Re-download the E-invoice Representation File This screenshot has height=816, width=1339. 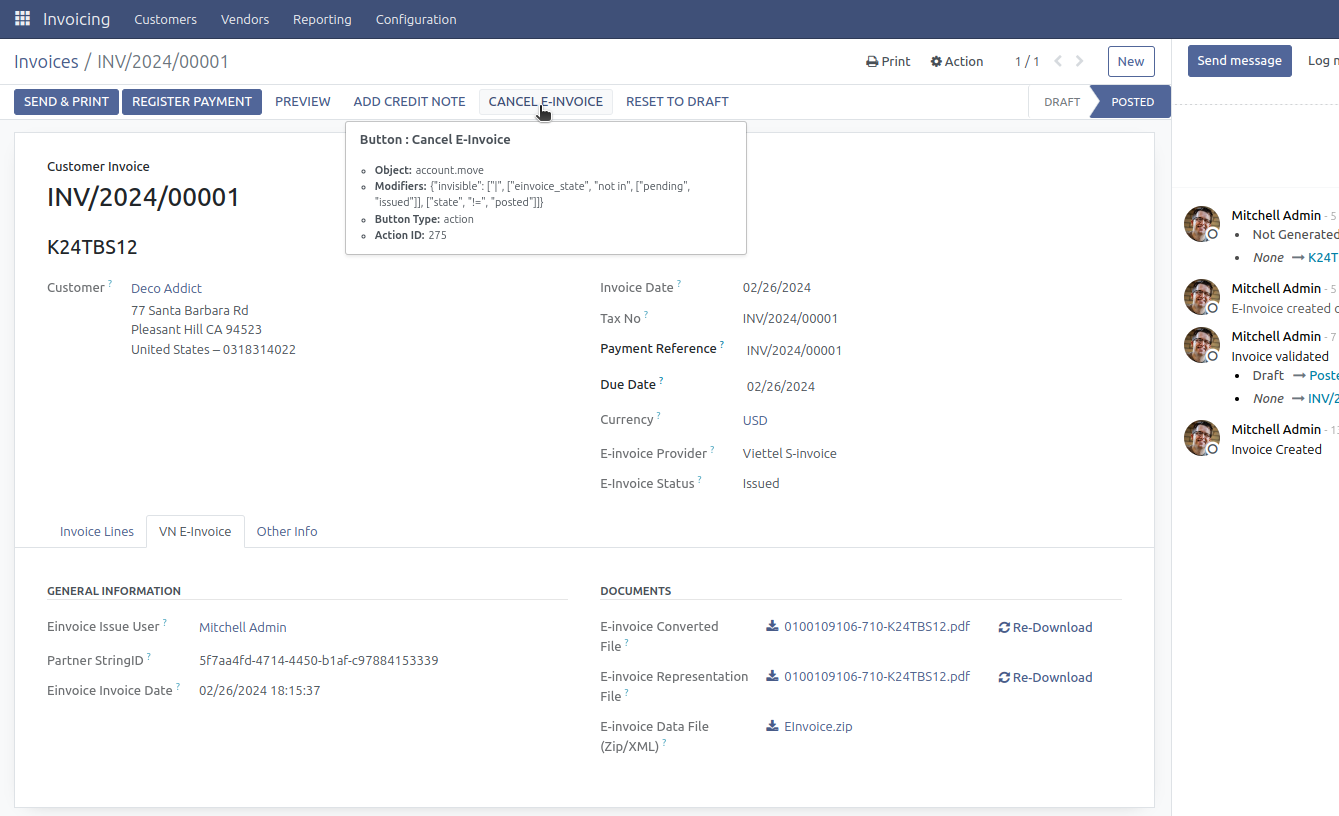click(x=1045, y=678)
